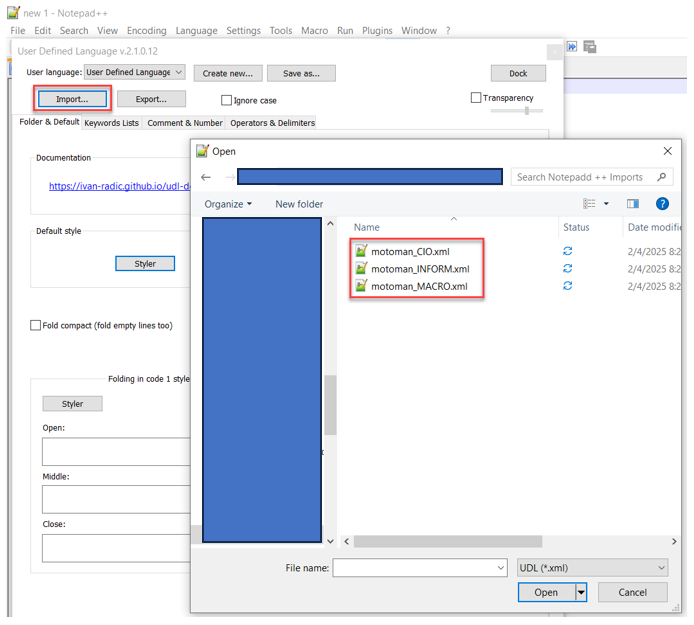Viewport: 694px width, 625px height.
Task: Dock the User Defined Language dialog
Action: (518, 73)
